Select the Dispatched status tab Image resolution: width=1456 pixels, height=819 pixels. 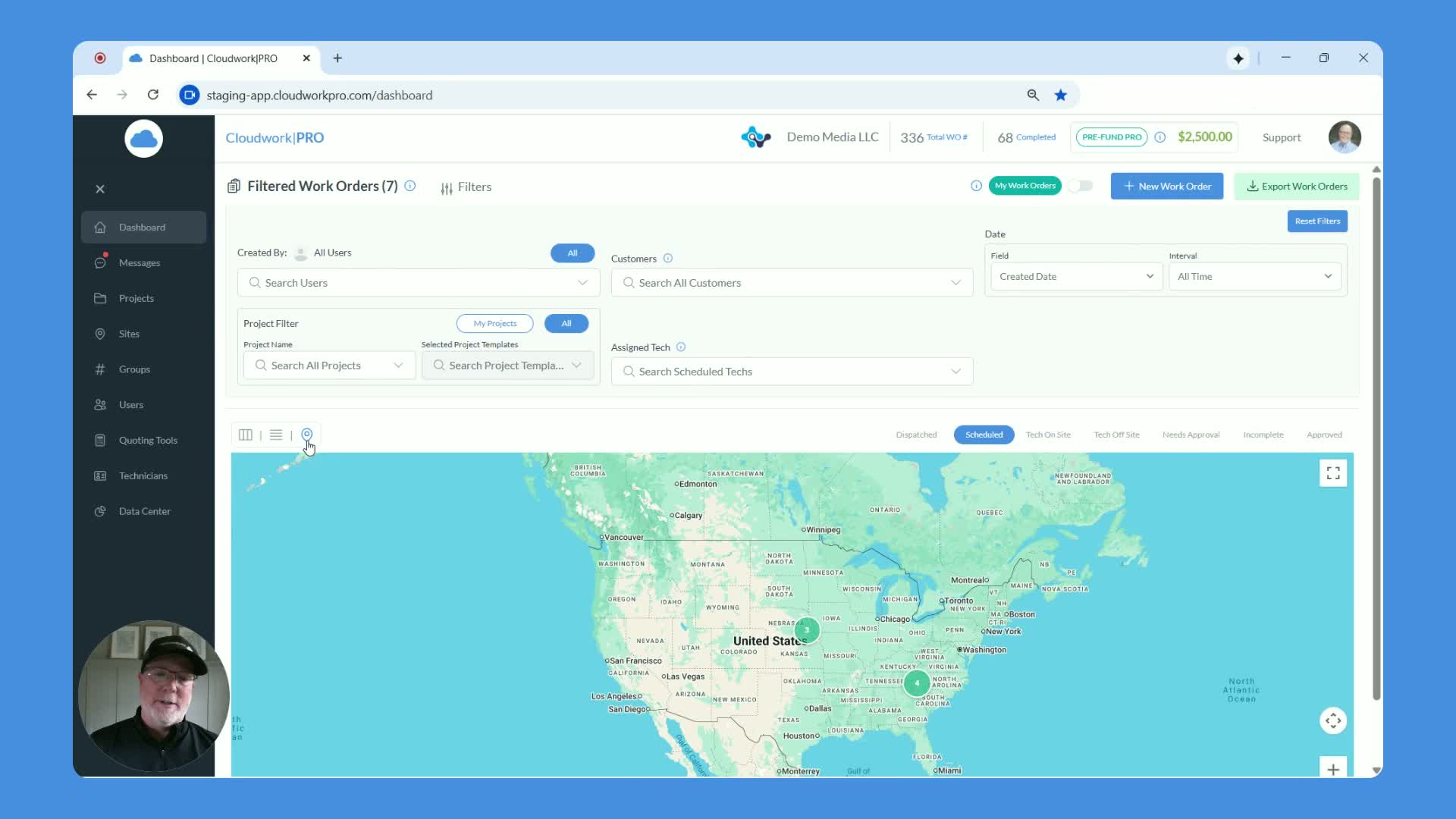pos(916,435)
